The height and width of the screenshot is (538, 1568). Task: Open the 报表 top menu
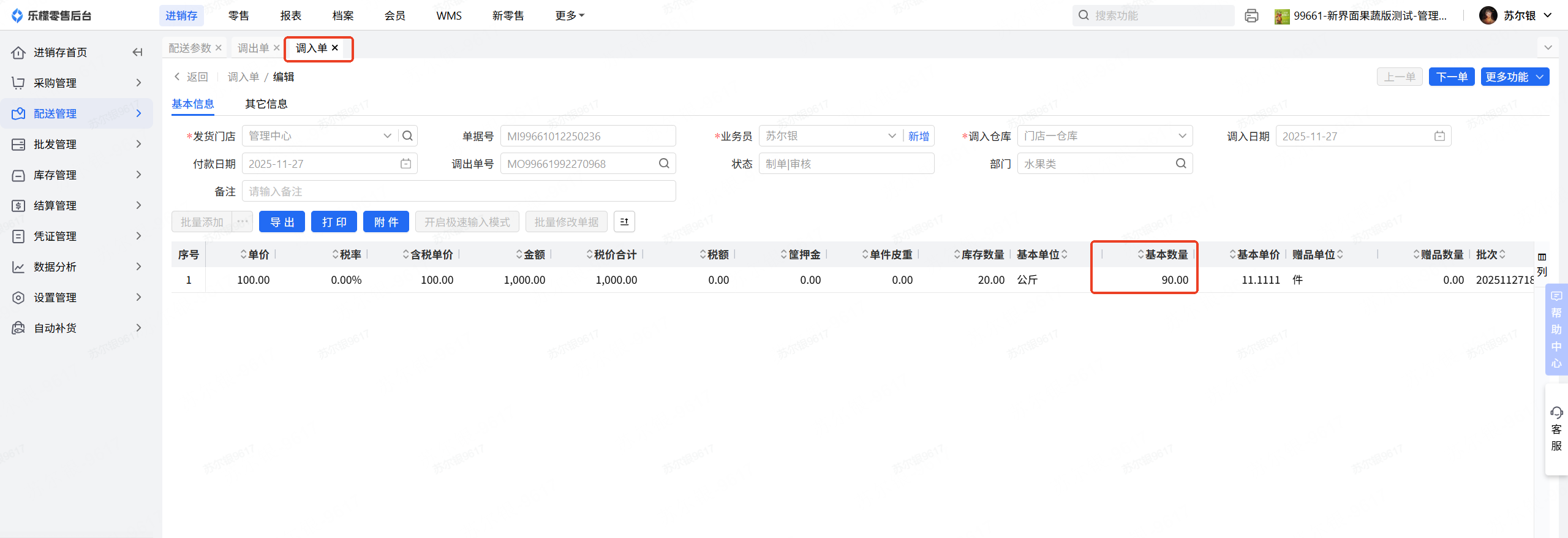pyautogui.click(x=290, y=16)
